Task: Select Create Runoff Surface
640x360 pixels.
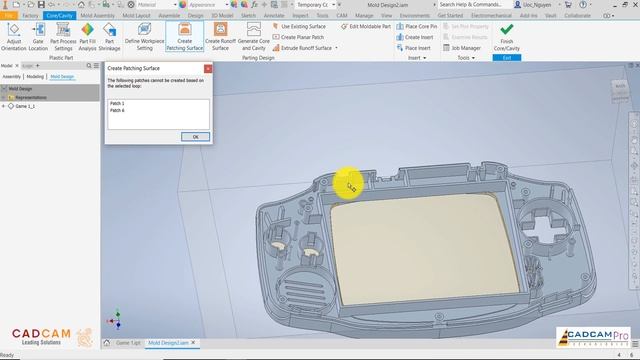Action: [220, 37]
